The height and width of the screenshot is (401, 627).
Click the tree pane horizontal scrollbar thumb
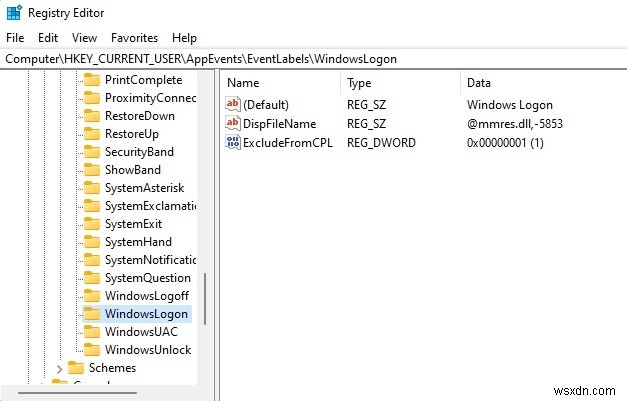click(77, 393)
